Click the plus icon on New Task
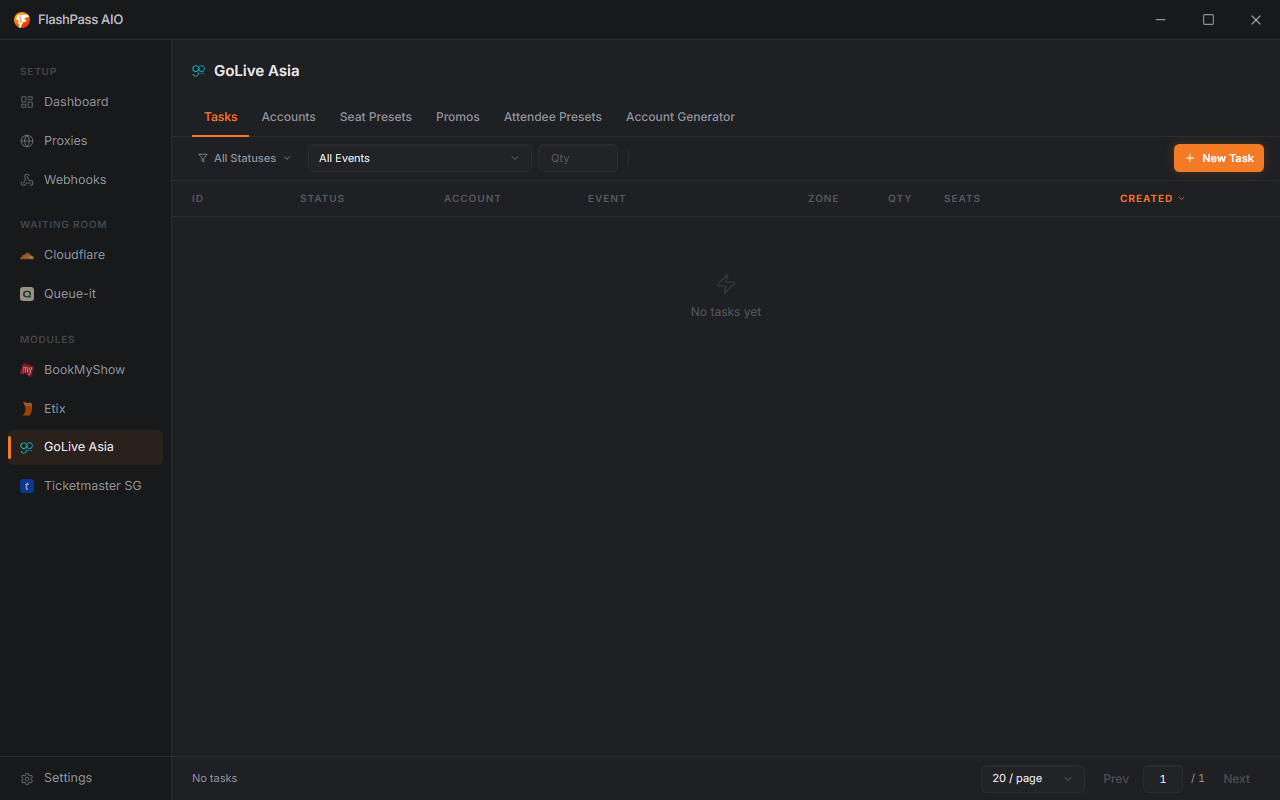The image size is (1280, 800). 1190,158
